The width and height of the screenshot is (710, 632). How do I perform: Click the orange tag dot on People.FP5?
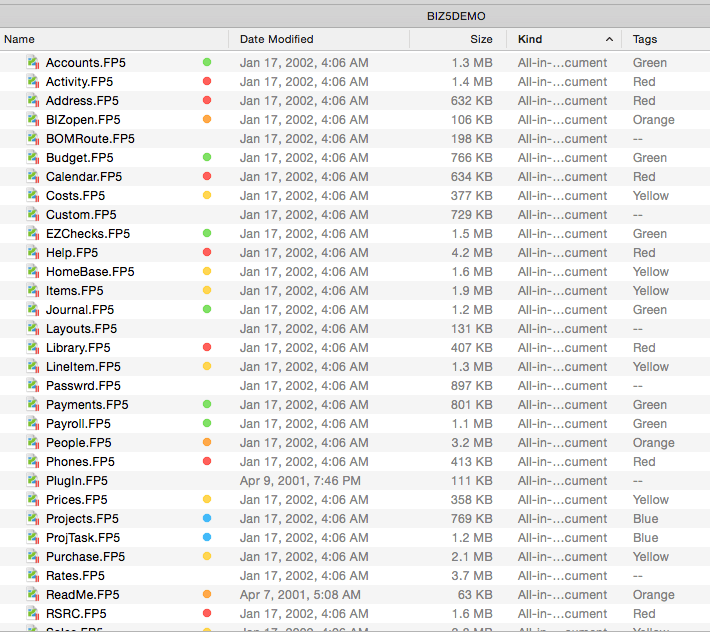[x=207, y=443]
